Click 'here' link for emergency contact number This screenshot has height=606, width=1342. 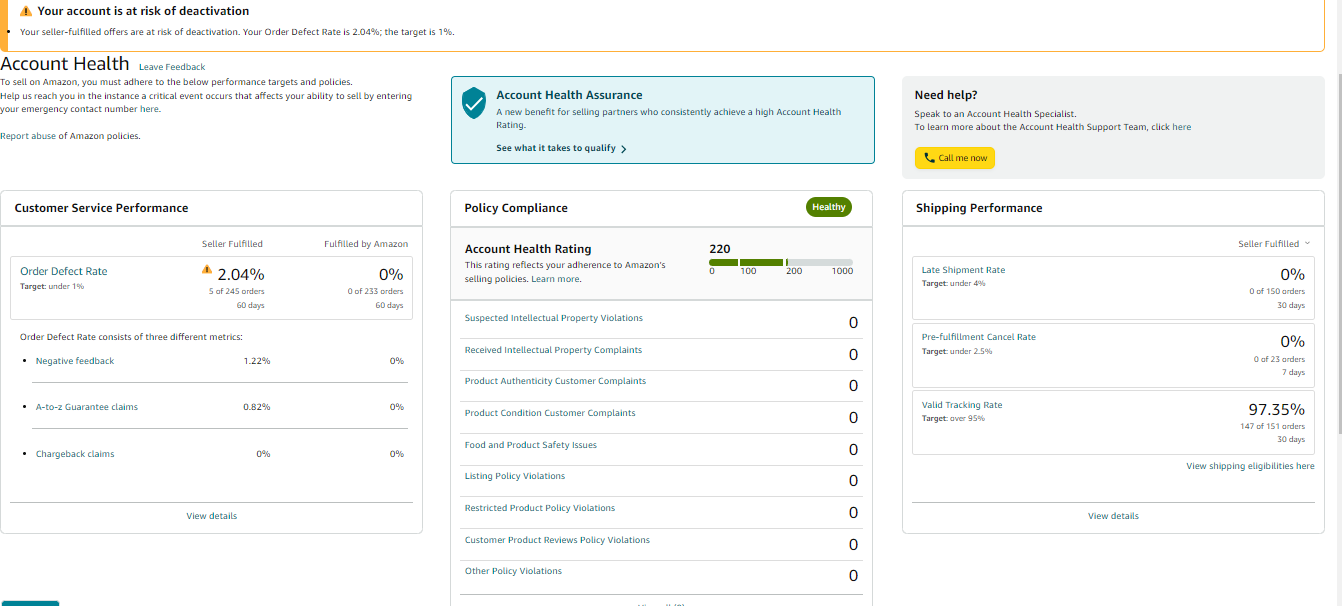(x=150, y=109)
